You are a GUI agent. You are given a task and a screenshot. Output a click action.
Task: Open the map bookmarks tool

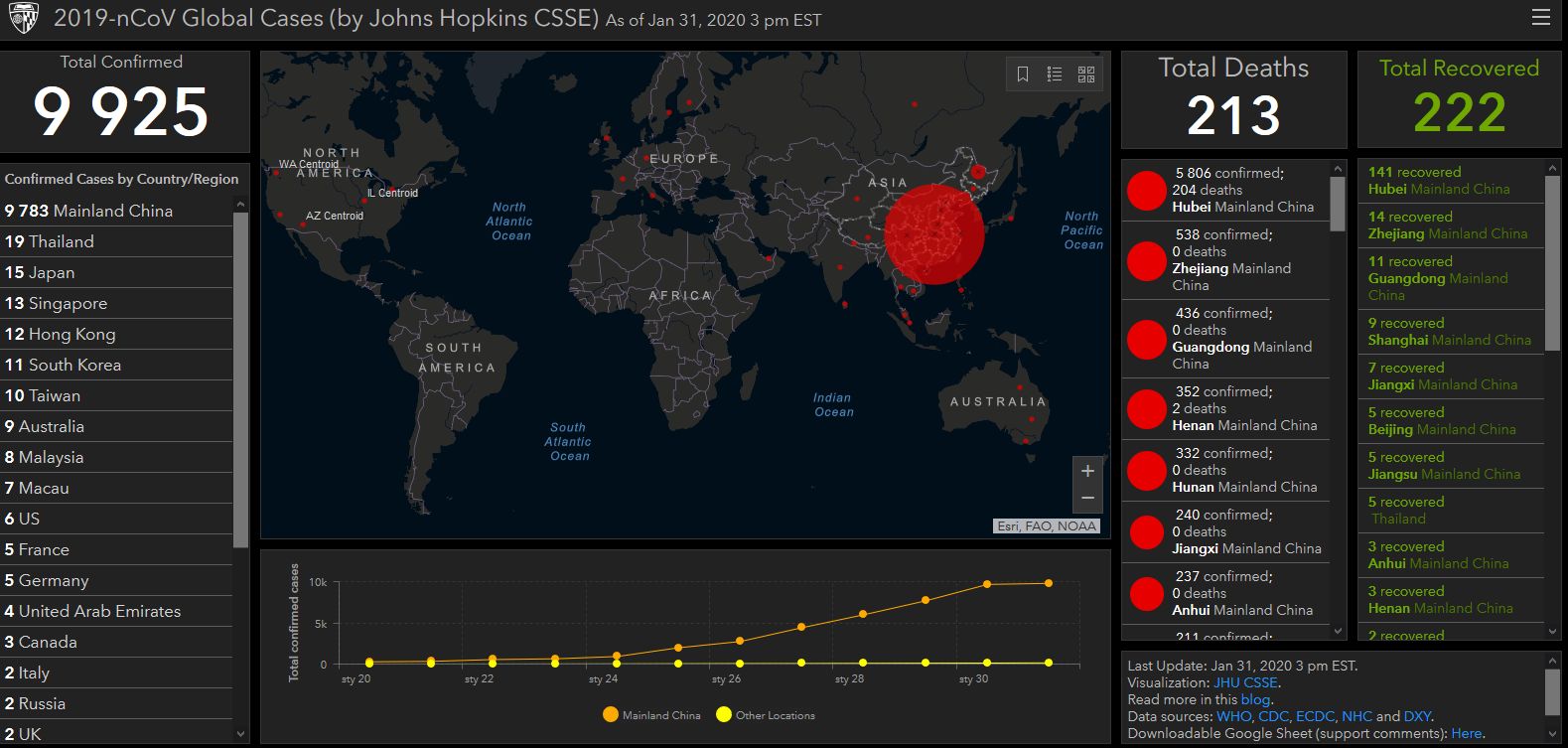[1023, 75]
